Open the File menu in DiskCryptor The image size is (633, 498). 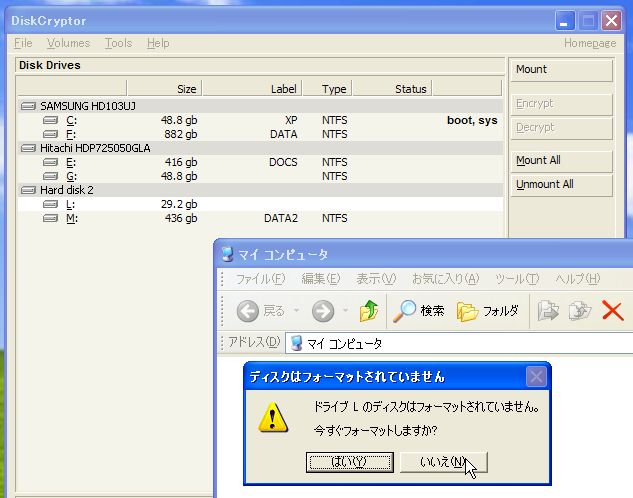(23, 43)
